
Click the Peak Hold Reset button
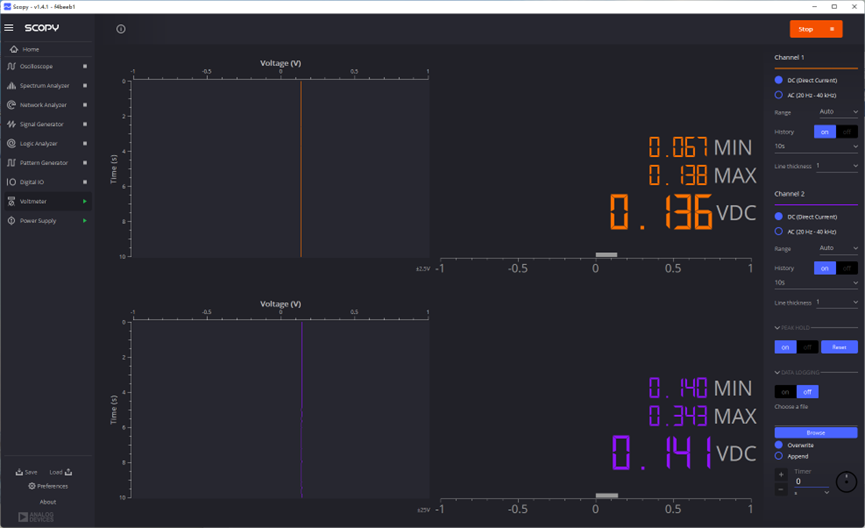pyautogui.click(x=839, y=347)
